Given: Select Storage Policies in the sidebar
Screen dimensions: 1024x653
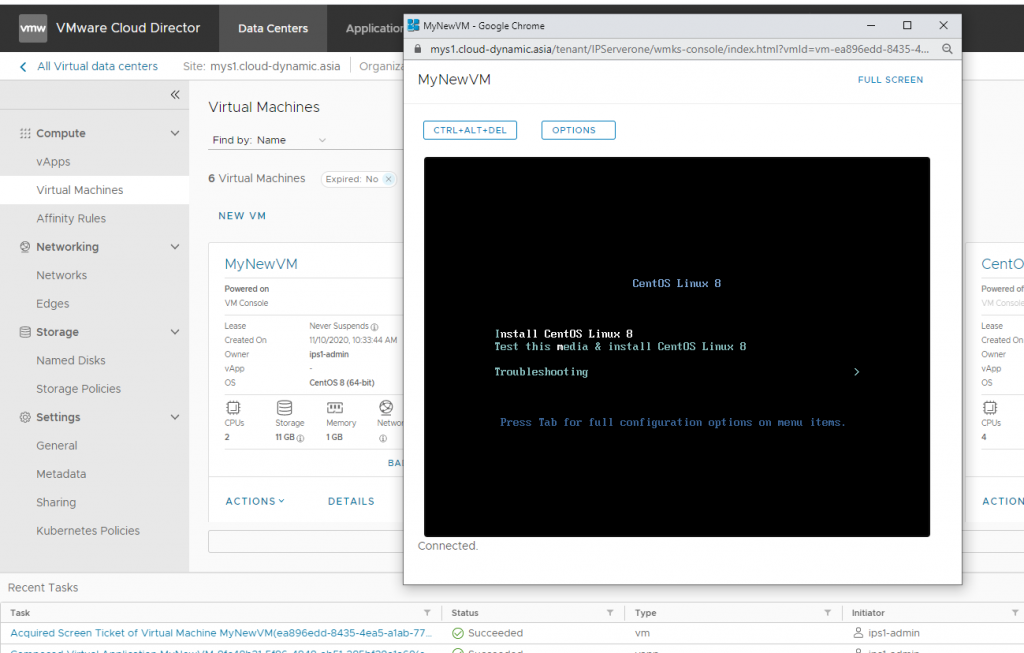Looking at the screenshot, I should coord(78,389).
